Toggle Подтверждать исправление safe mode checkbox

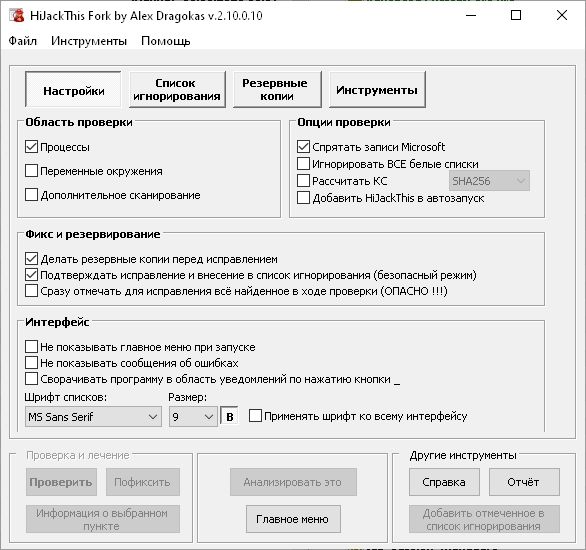coord(31,275)
